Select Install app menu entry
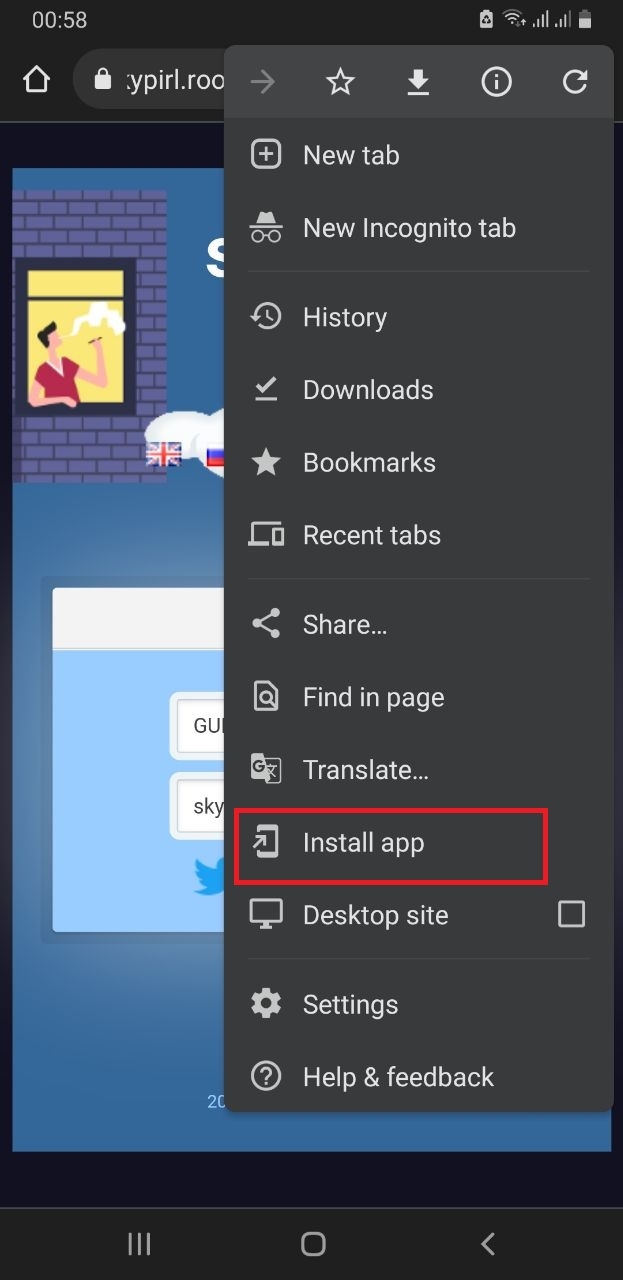 tap(363, 843)
